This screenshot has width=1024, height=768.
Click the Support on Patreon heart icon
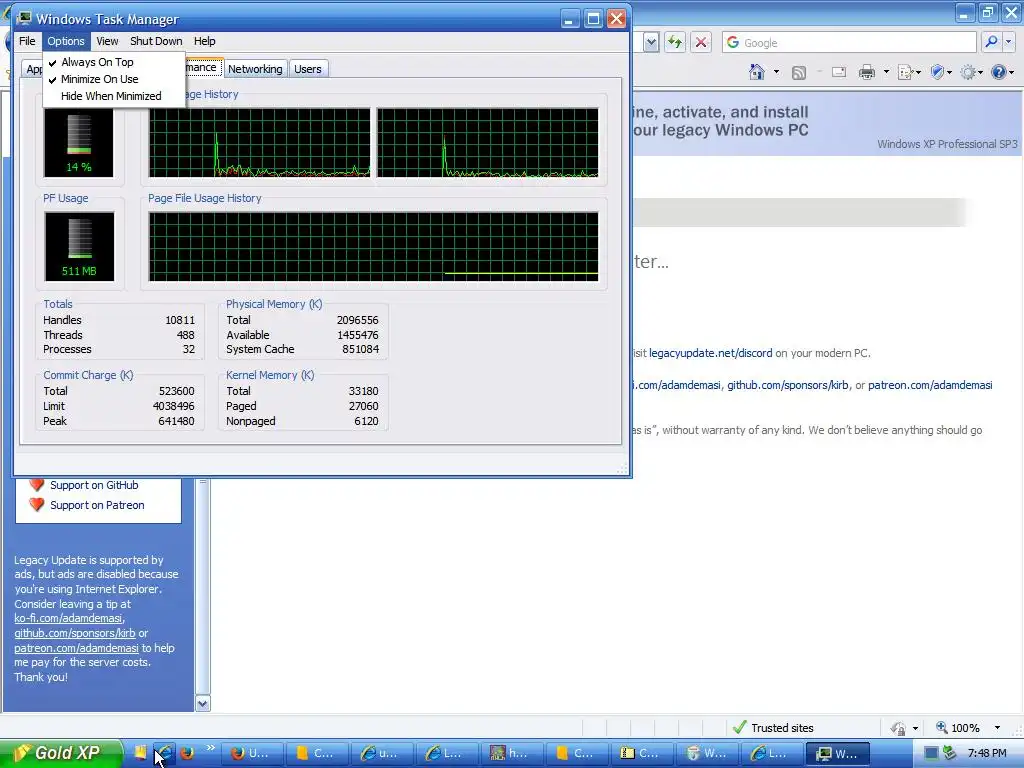[37, 504]
